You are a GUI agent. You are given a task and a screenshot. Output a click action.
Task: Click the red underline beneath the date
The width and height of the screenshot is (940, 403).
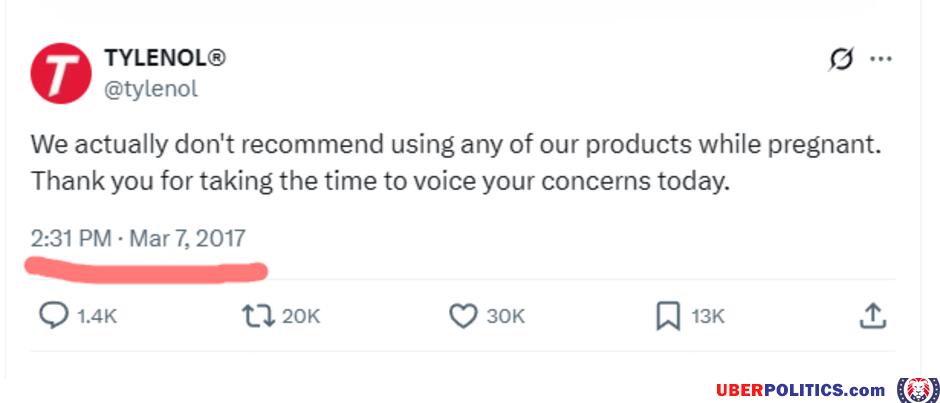[x=147, y=269]
